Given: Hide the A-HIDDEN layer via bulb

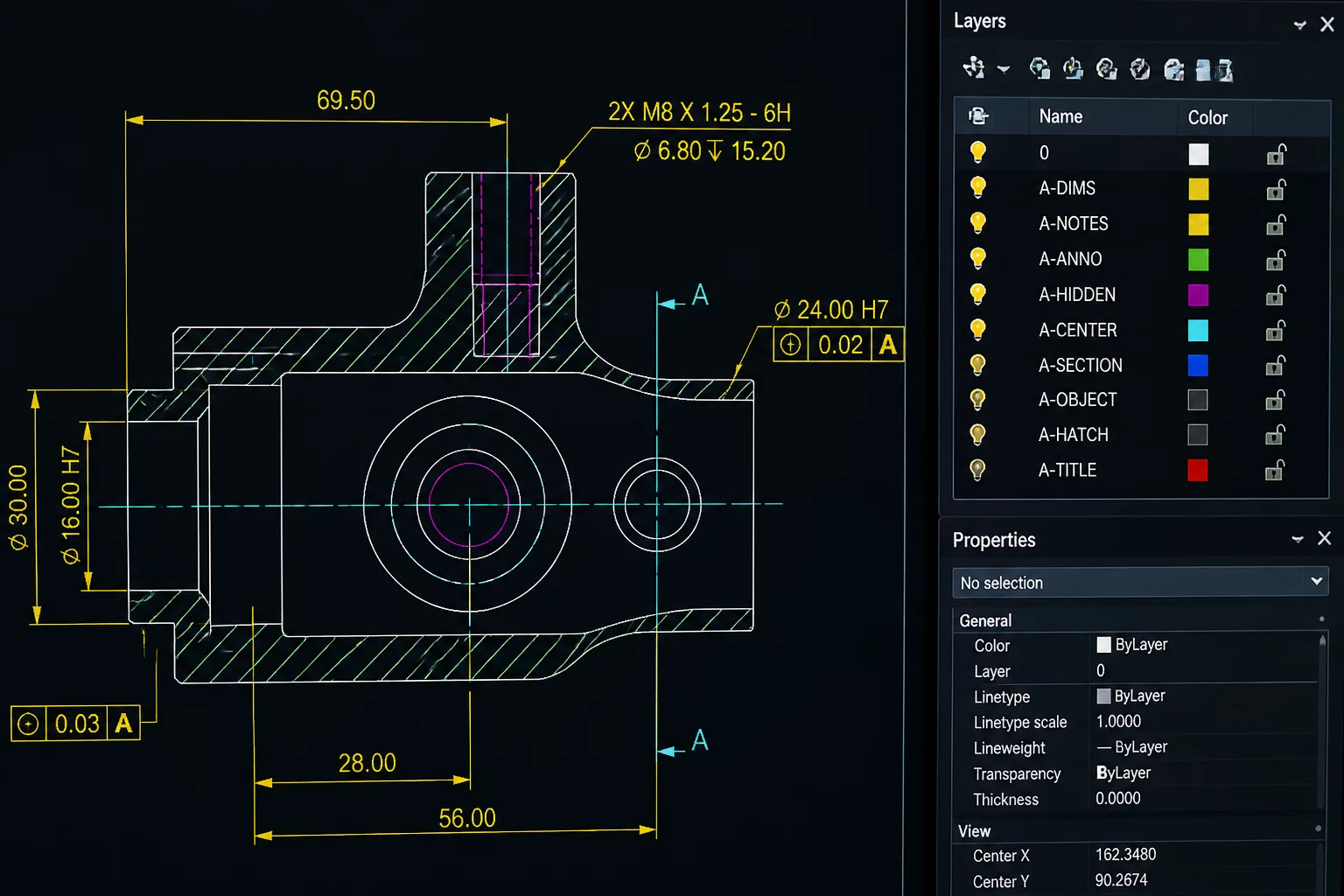Looking at the screenshot, I should 978,294.
